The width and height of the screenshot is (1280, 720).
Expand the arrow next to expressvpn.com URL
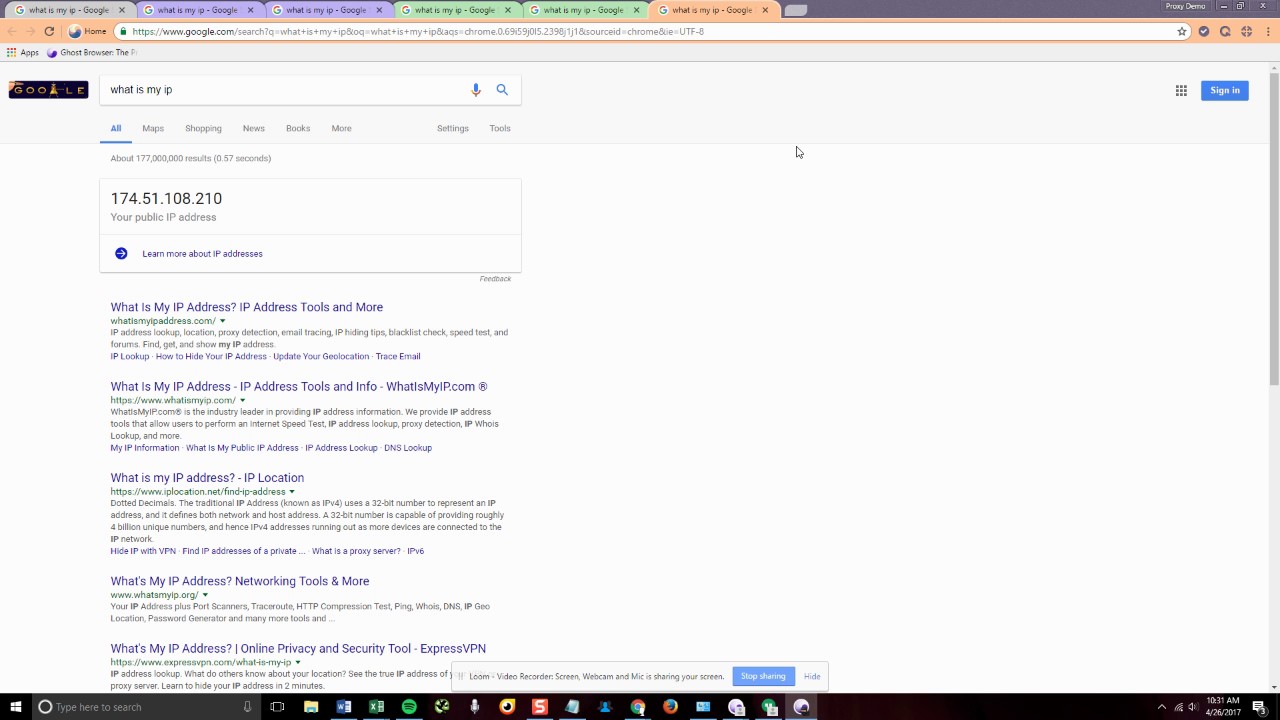pyautogui.click(x=298, y=662)
